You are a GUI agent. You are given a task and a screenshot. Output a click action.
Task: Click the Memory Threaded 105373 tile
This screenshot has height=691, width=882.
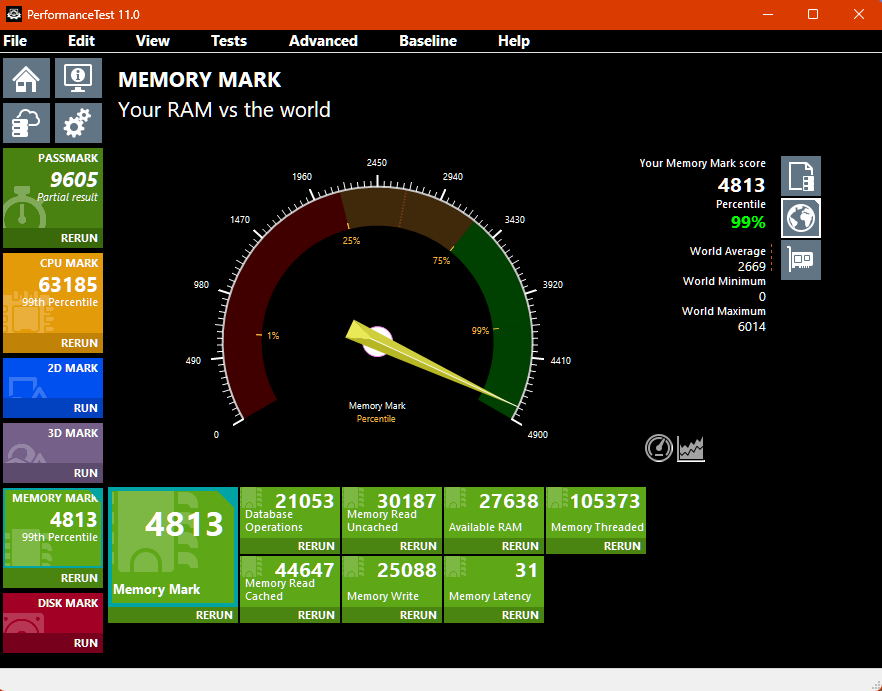(x=596, y=513)
